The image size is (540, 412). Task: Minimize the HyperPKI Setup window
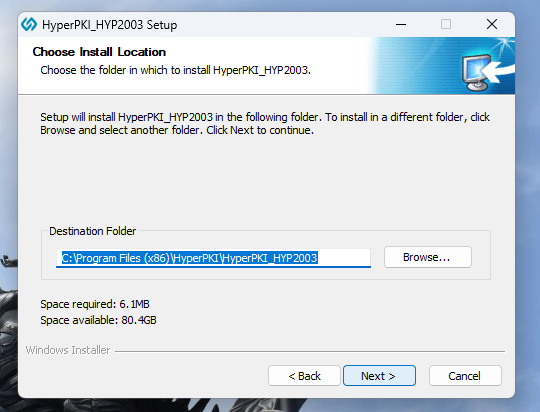tap(401, 24)
